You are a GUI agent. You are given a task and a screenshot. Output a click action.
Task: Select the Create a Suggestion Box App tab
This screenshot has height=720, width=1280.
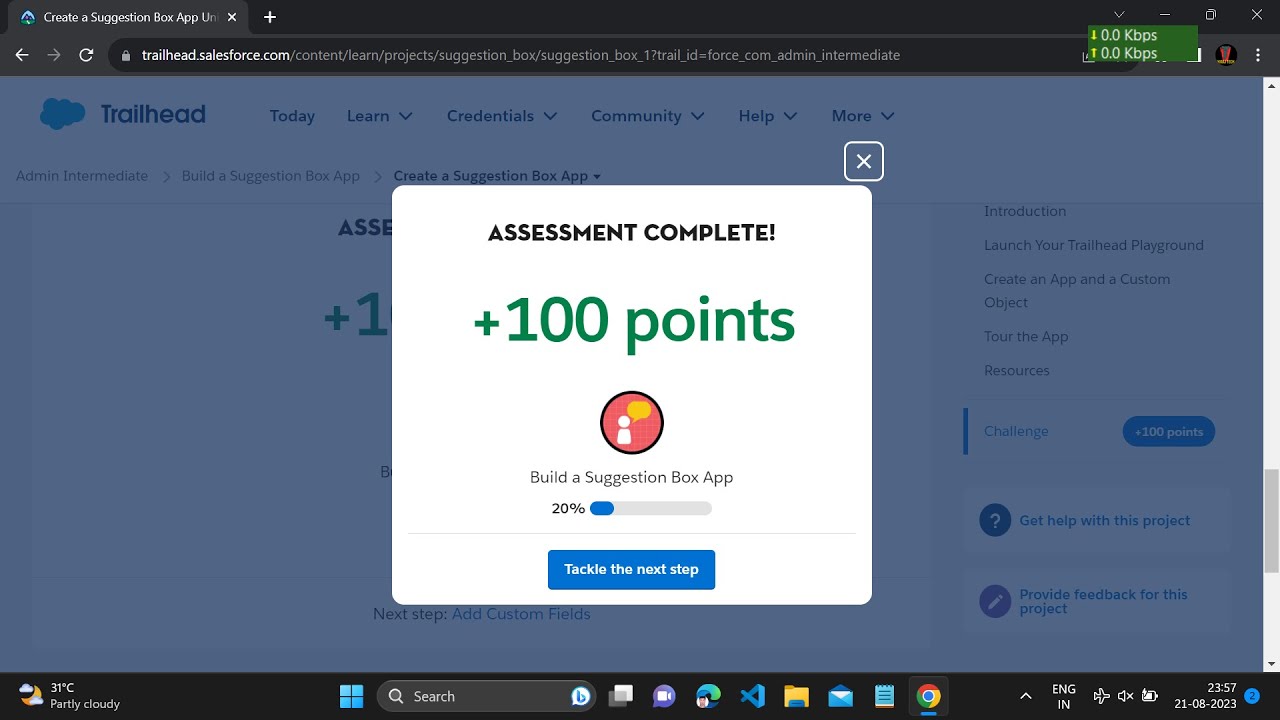point(126,17)
